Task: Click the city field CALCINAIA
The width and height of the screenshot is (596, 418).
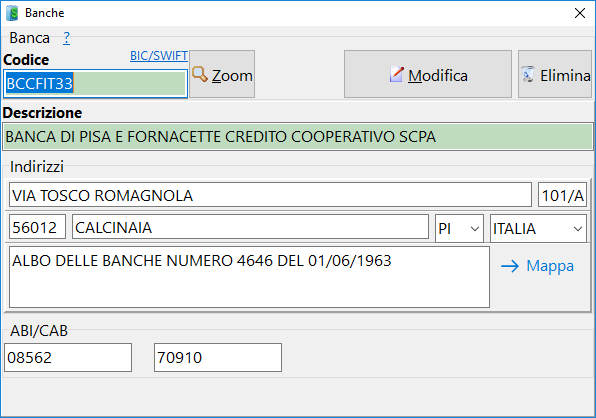Action: [x=250, y=227]
